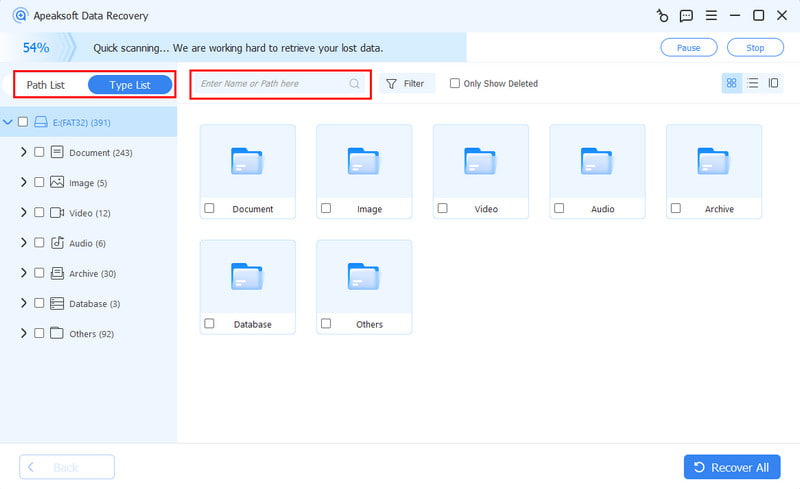Click the E:(FAT32) drive icon
The height and width of the screenshot is (489, 800).
coord(41,122)
